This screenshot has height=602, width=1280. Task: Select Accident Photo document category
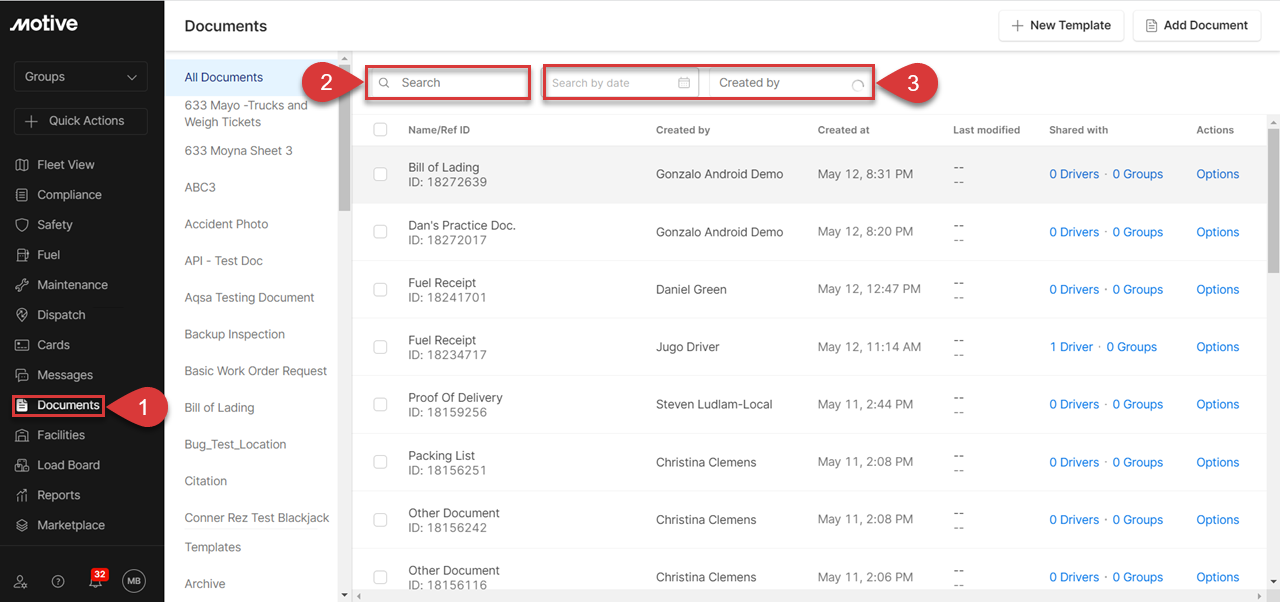[226, 224]
